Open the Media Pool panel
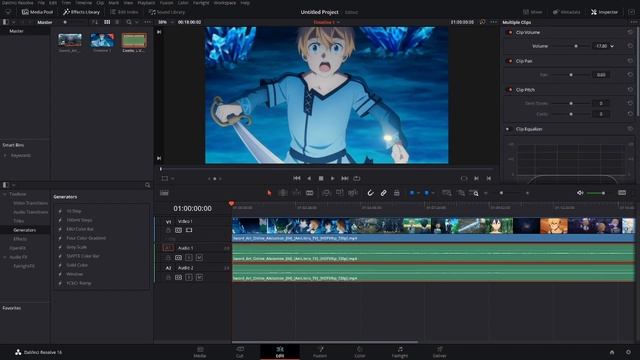This screenshot has width=640, height=360. tap(38, 12)
